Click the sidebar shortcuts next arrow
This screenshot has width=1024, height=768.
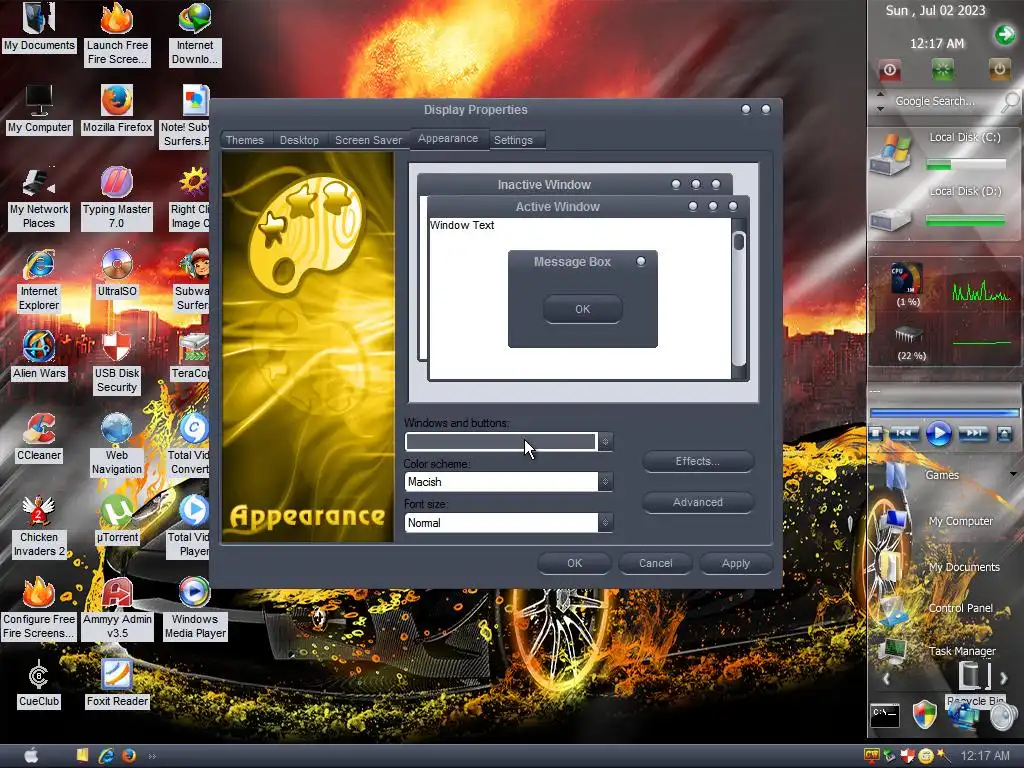[x=1004, y=679]
